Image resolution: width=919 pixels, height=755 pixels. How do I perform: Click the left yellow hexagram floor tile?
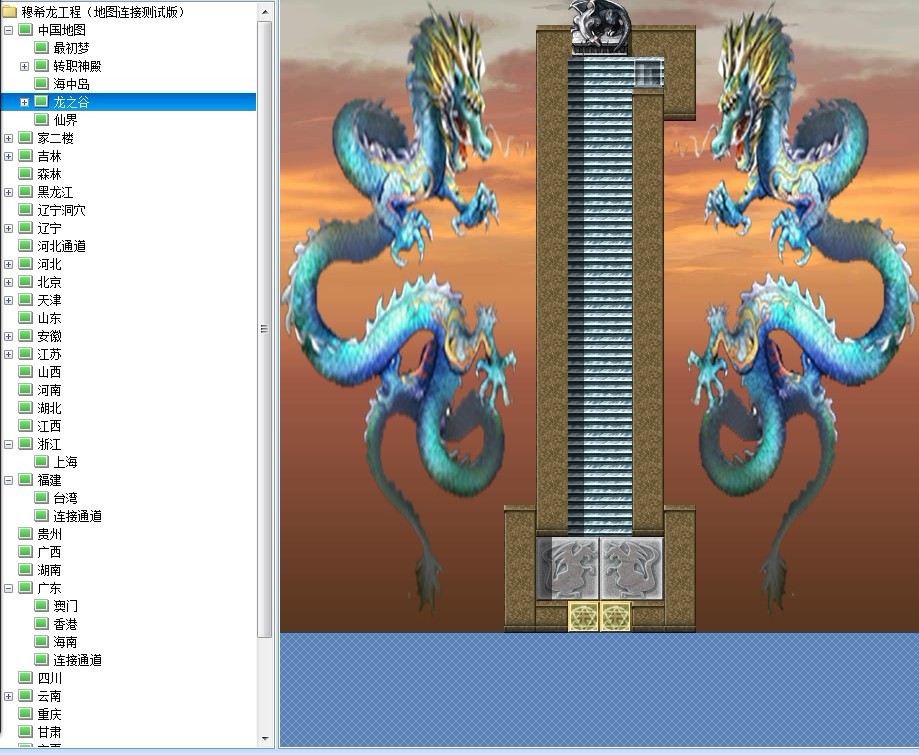point(584,617)
